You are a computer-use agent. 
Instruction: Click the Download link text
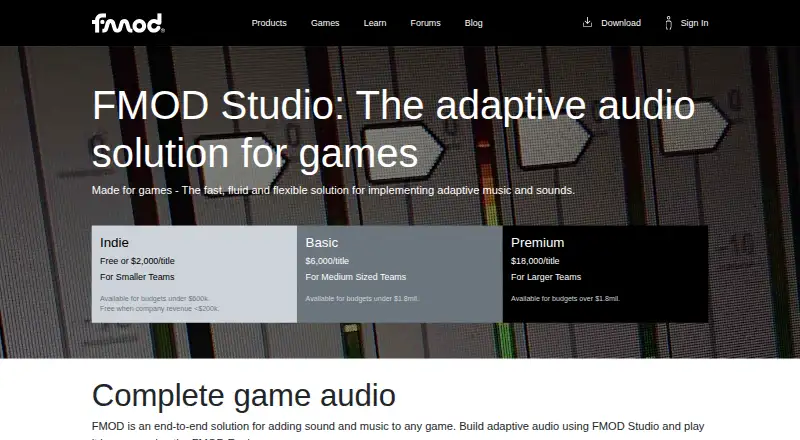click(621, 23)
